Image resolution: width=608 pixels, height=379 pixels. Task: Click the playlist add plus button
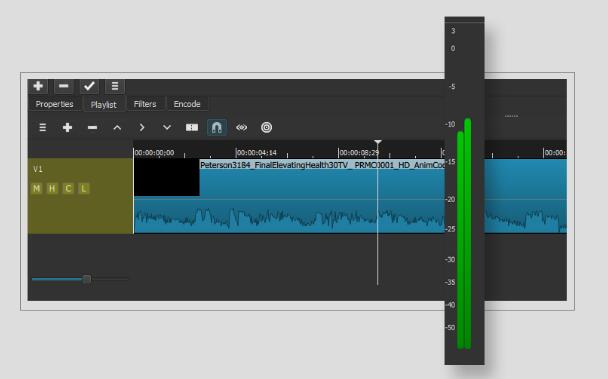pos(38,86)
